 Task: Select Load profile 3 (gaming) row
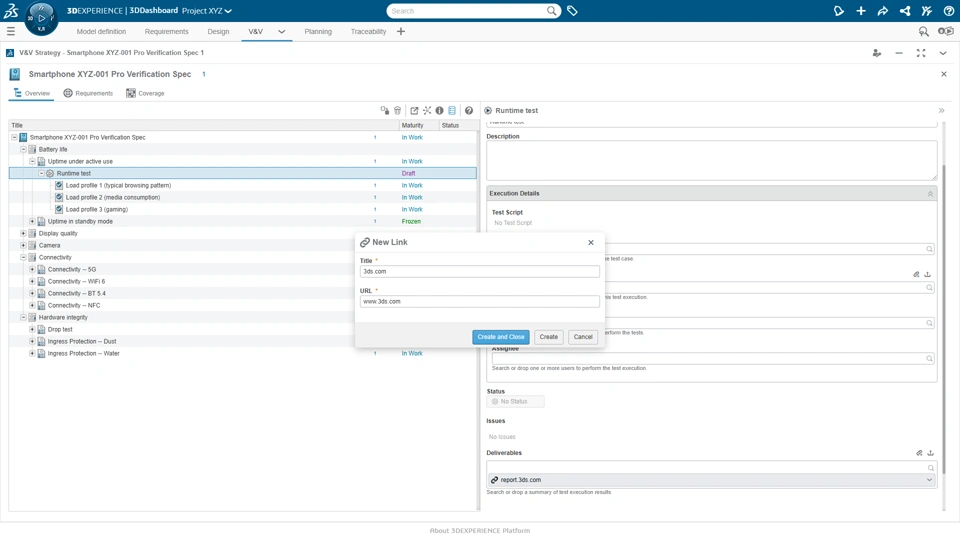point(242,209)
